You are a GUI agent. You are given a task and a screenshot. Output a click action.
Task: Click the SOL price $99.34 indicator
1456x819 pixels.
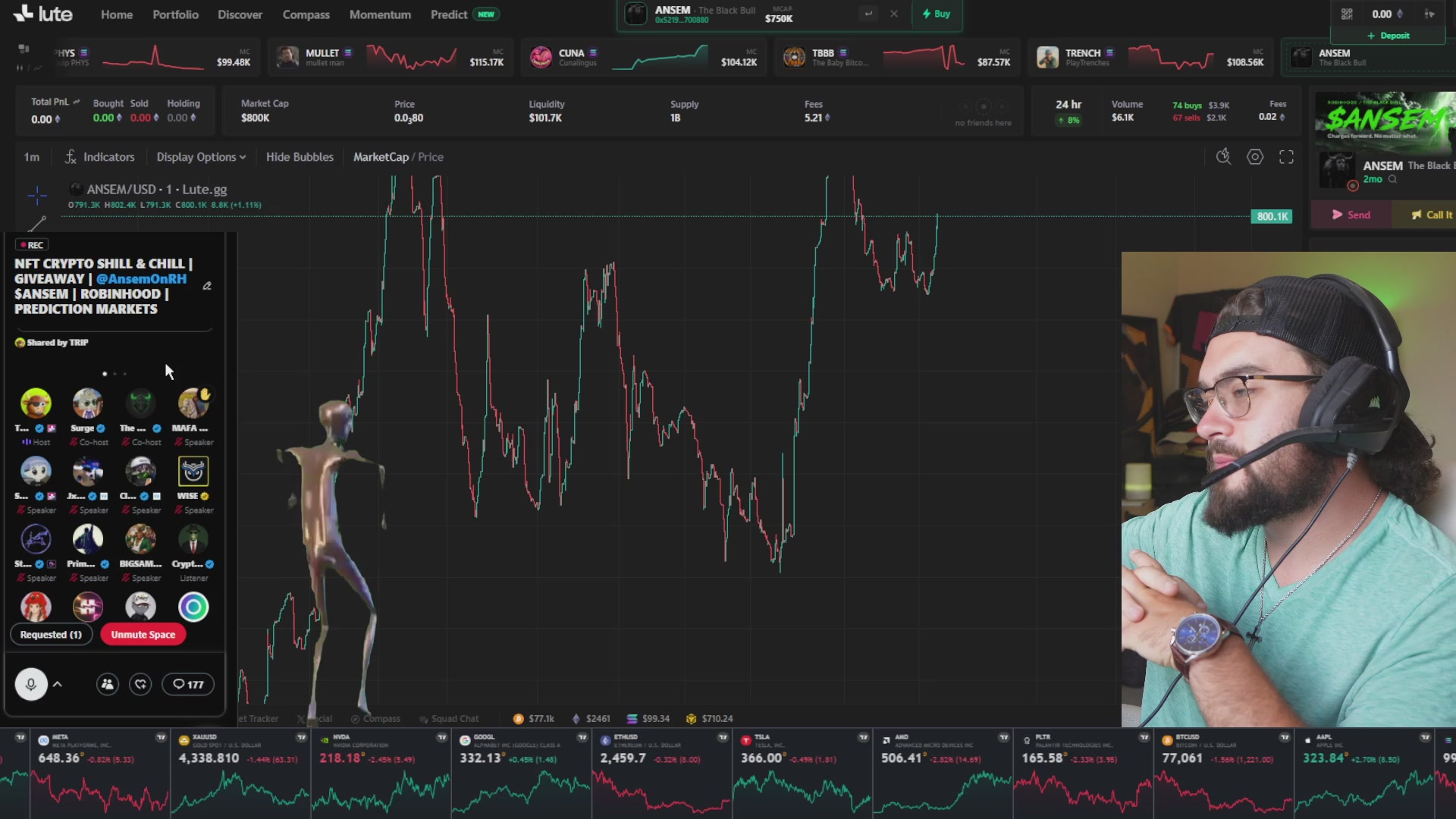[x=648, y=719]
